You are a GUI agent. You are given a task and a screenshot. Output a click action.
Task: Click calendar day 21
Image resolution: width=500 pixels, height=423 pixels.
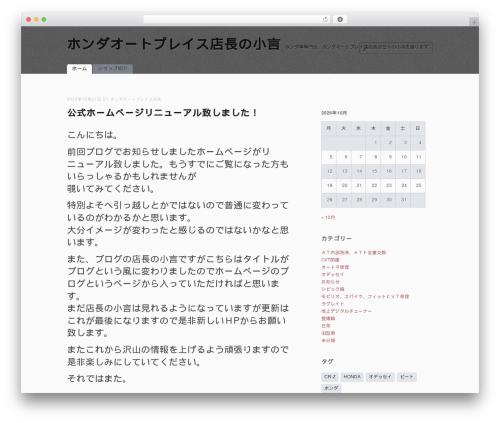click(x=359, y=186)
